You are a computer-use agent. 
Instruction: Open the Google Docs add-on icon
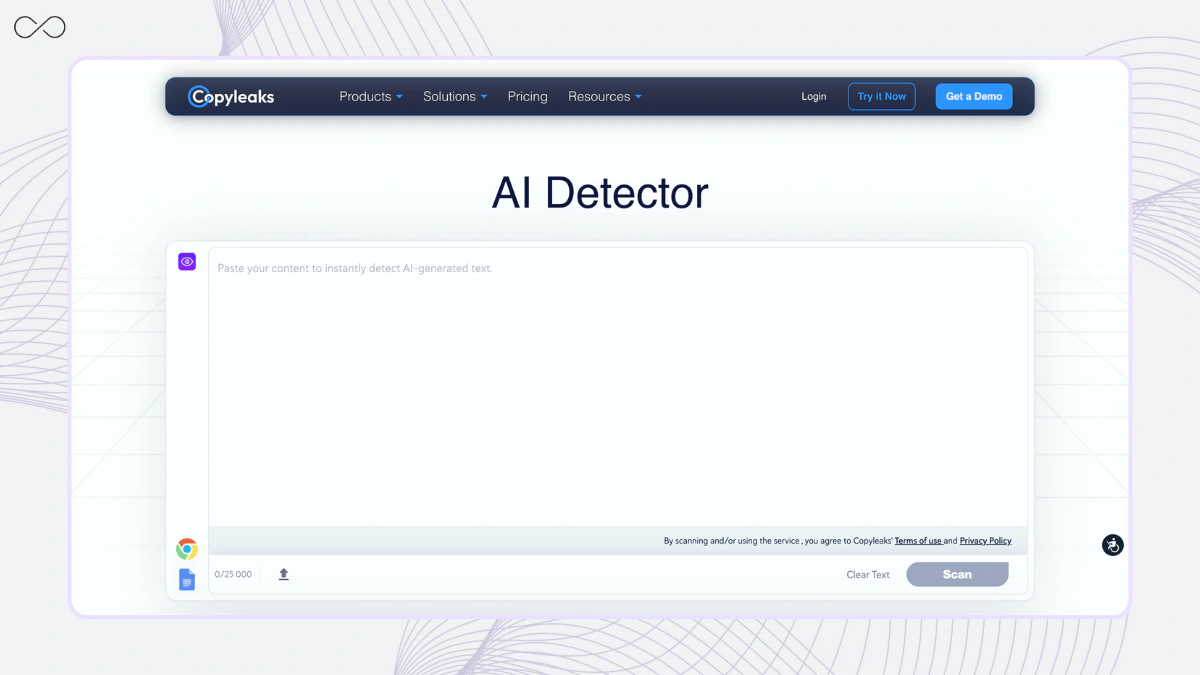pos(187,579)
